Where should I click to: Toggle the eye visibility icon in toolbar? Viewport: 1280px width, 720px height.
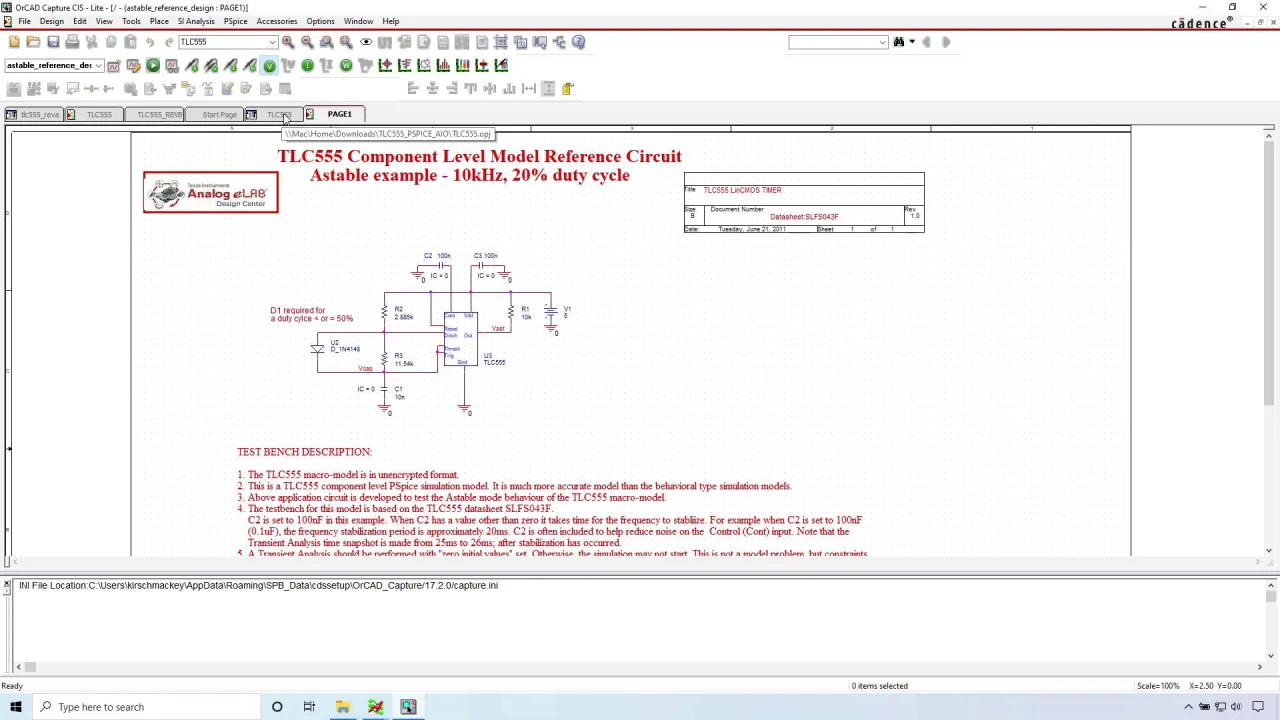(366, 42)
